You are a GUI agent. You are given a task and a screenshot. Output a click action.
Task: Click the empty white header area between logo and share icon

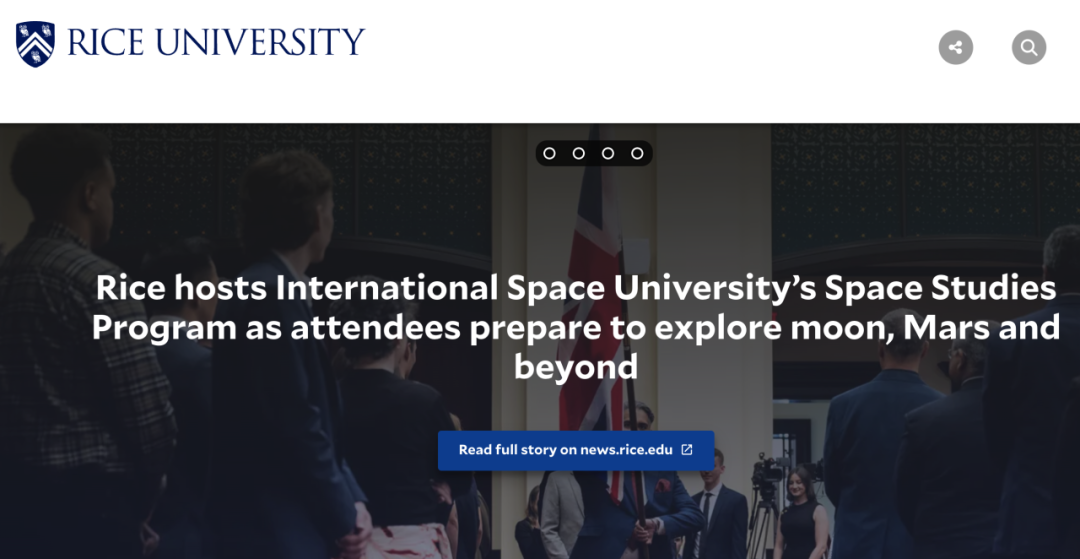coord(650,50)
